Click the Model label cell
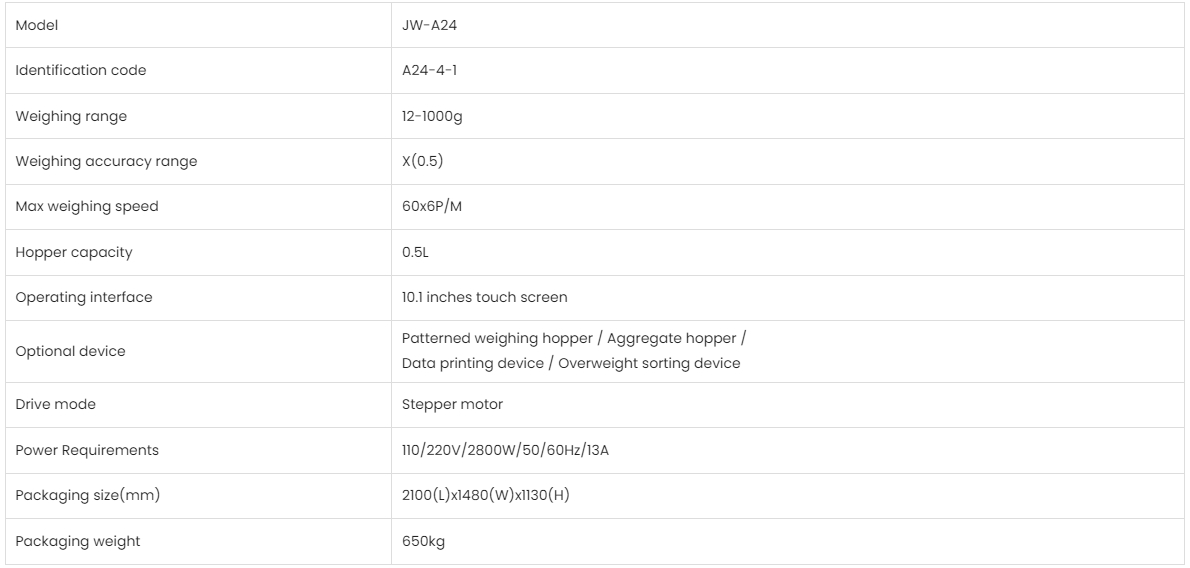Viewport: 1190px width, 568px height. [x=34, y=25]
